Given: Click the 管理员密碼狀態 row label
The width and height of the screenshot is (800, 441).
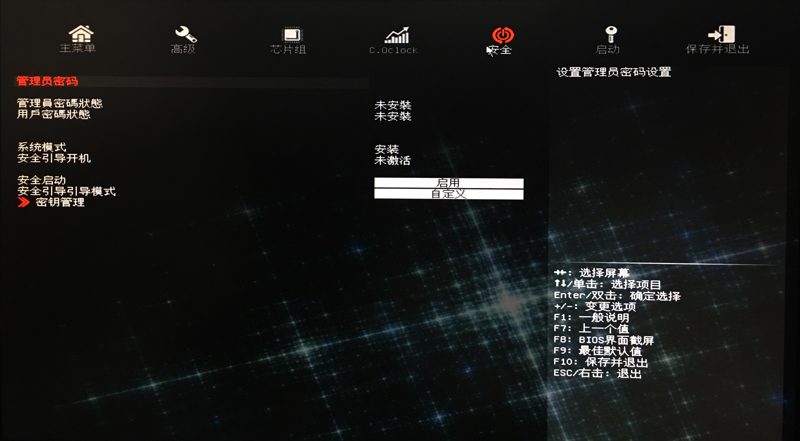Looking at the screenshot, I should (x=60, y=103).
